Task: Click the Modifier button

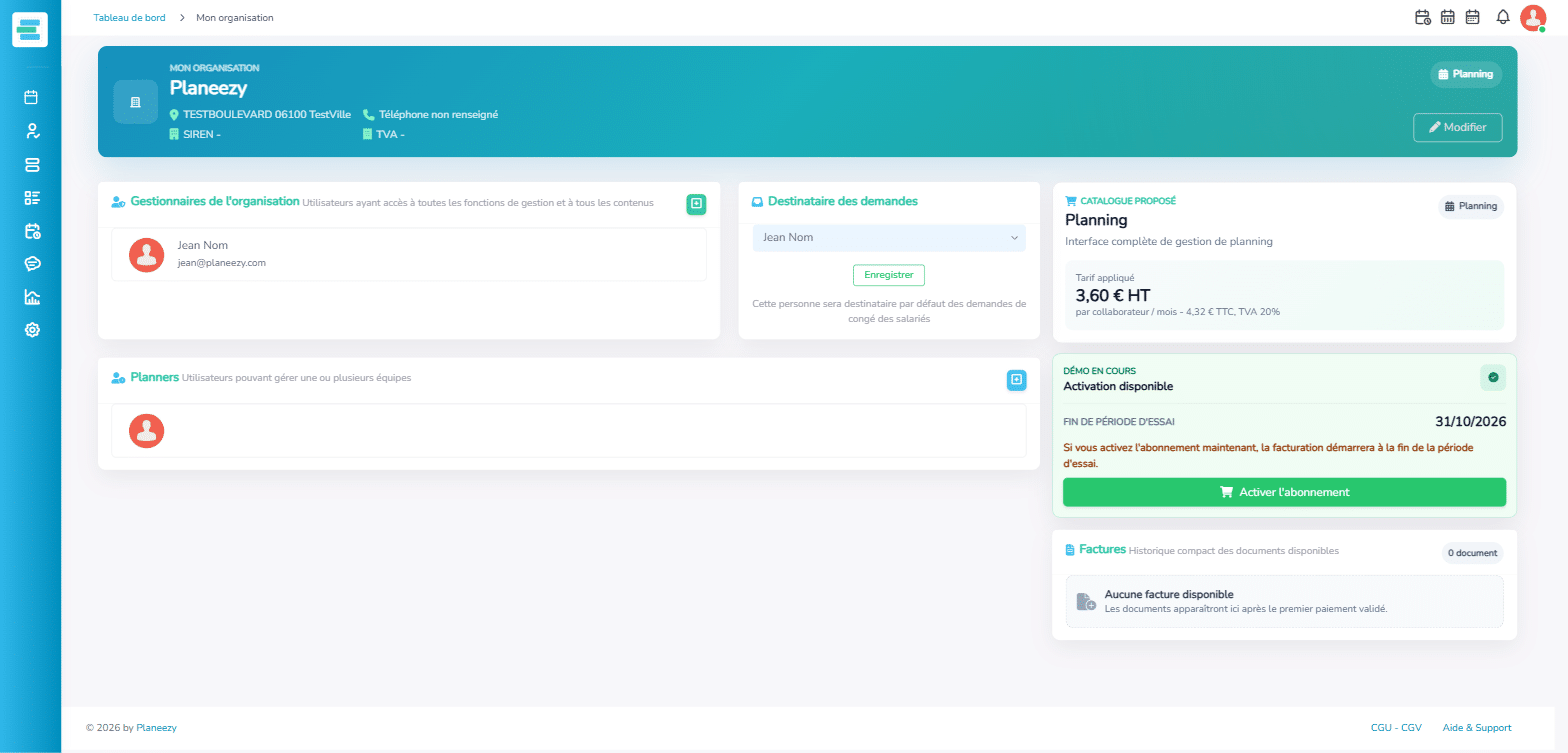Action: (1457, 128)
